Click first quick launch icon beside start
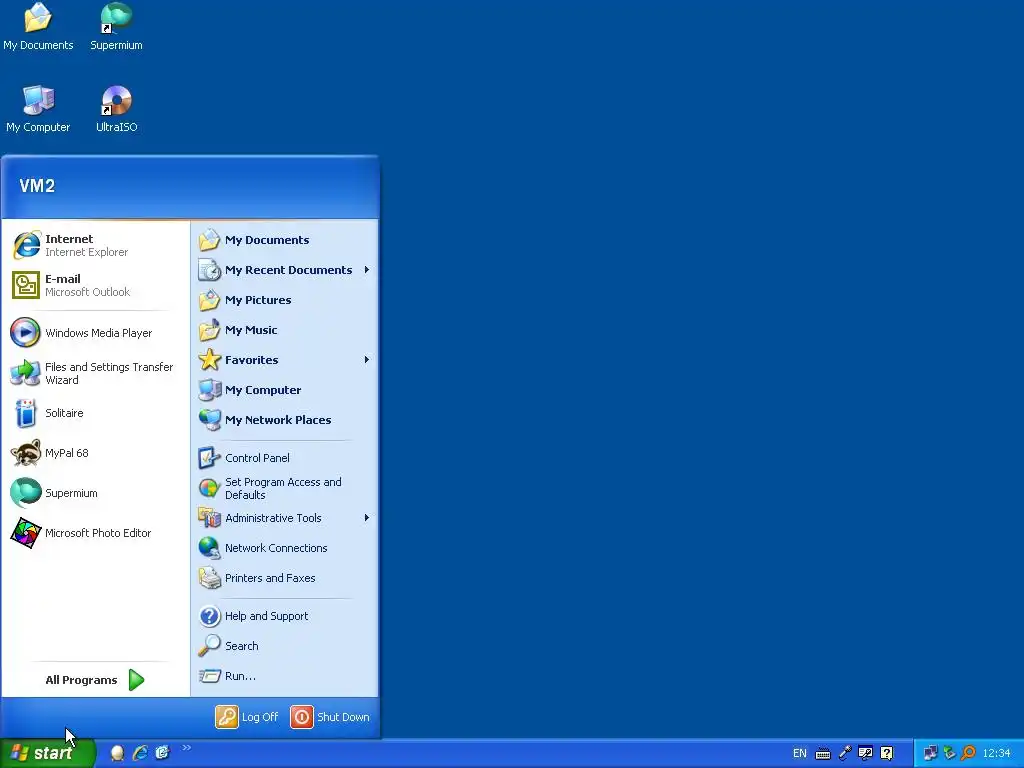This screenshot has height=768, width=1024. pos(117,753)
